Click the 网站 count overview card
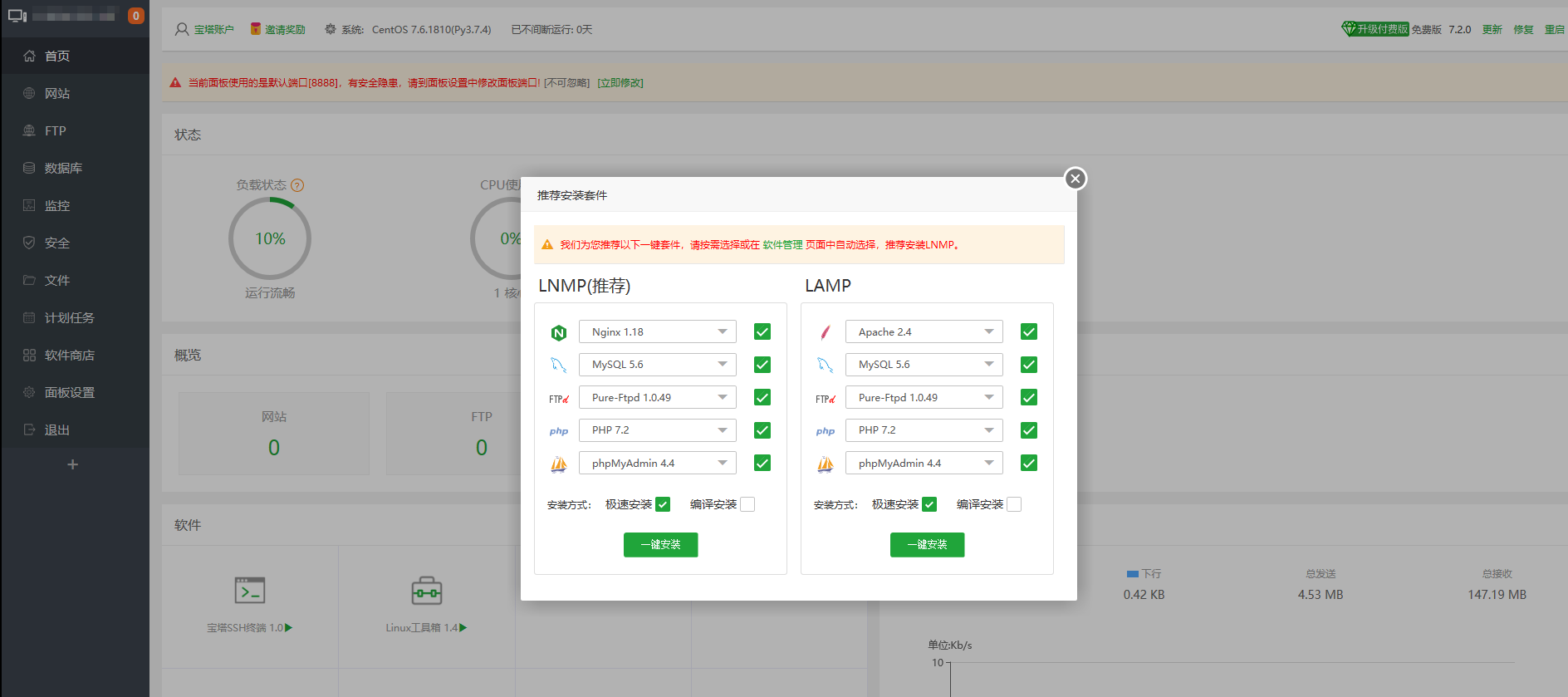 point(274,434)
